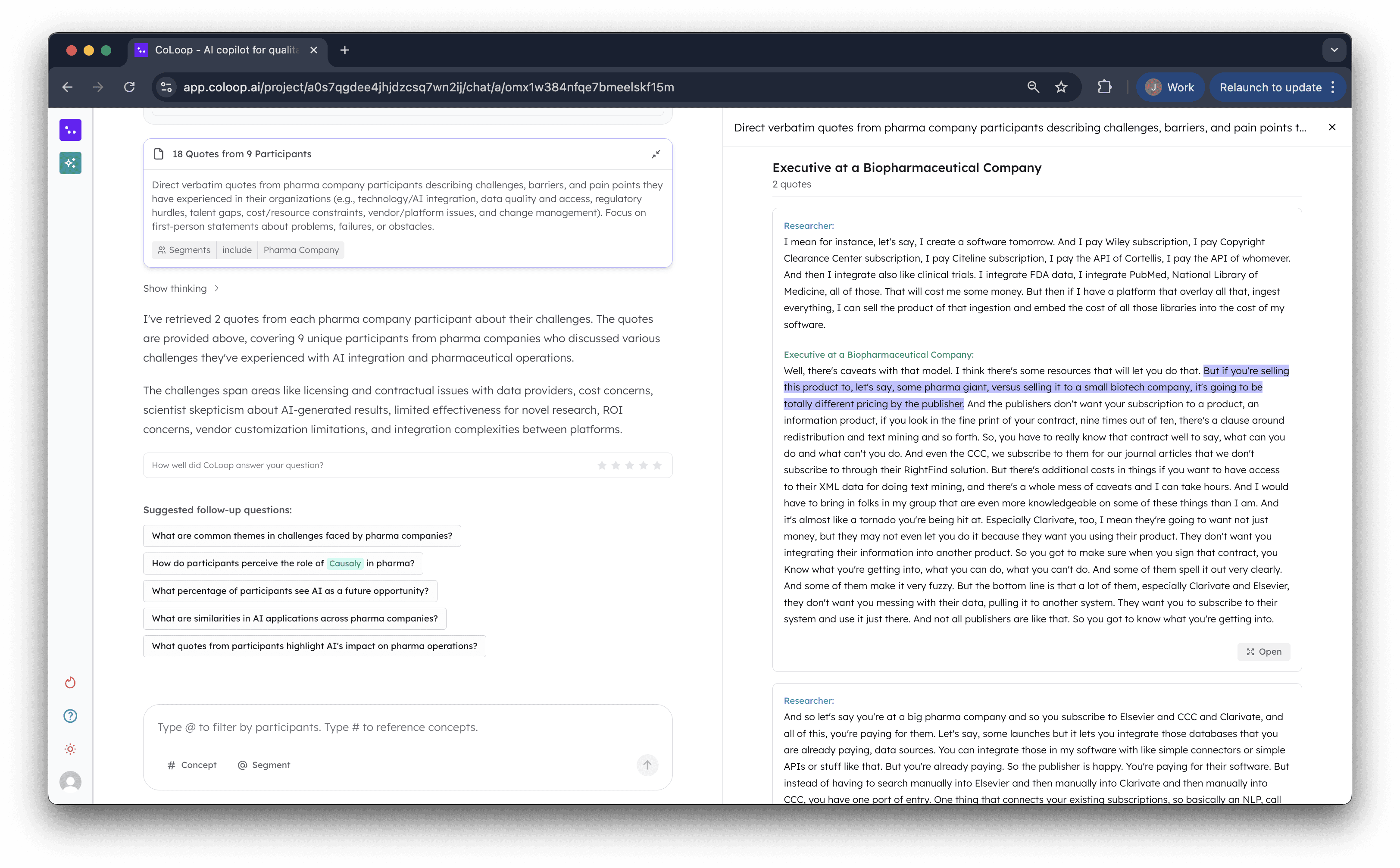Viewport: 1400px width, 868px height.
Task: Rate answer with fifth star
Action: point(657,465)
